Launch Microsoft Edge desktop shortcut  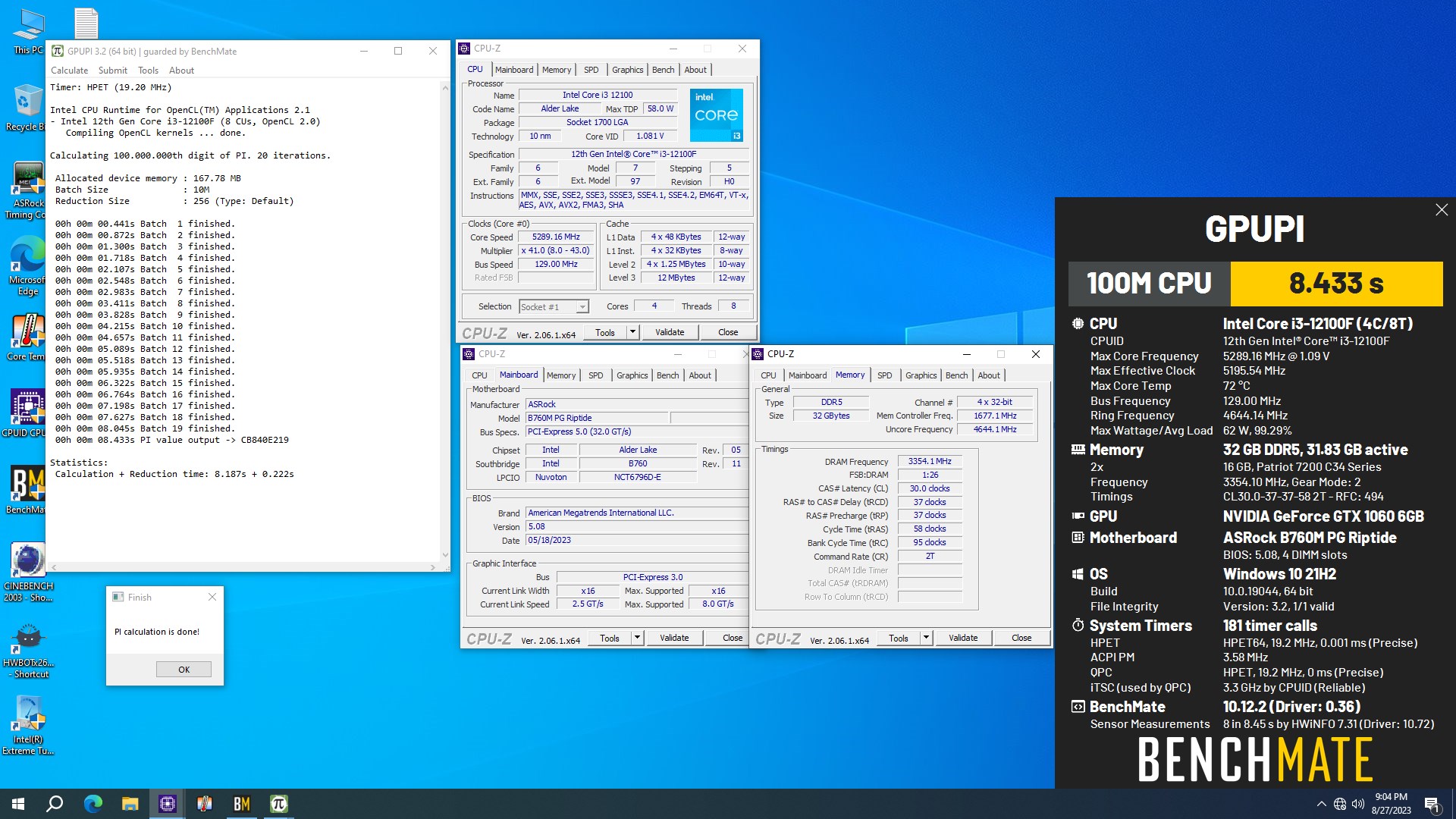[27, 265]
